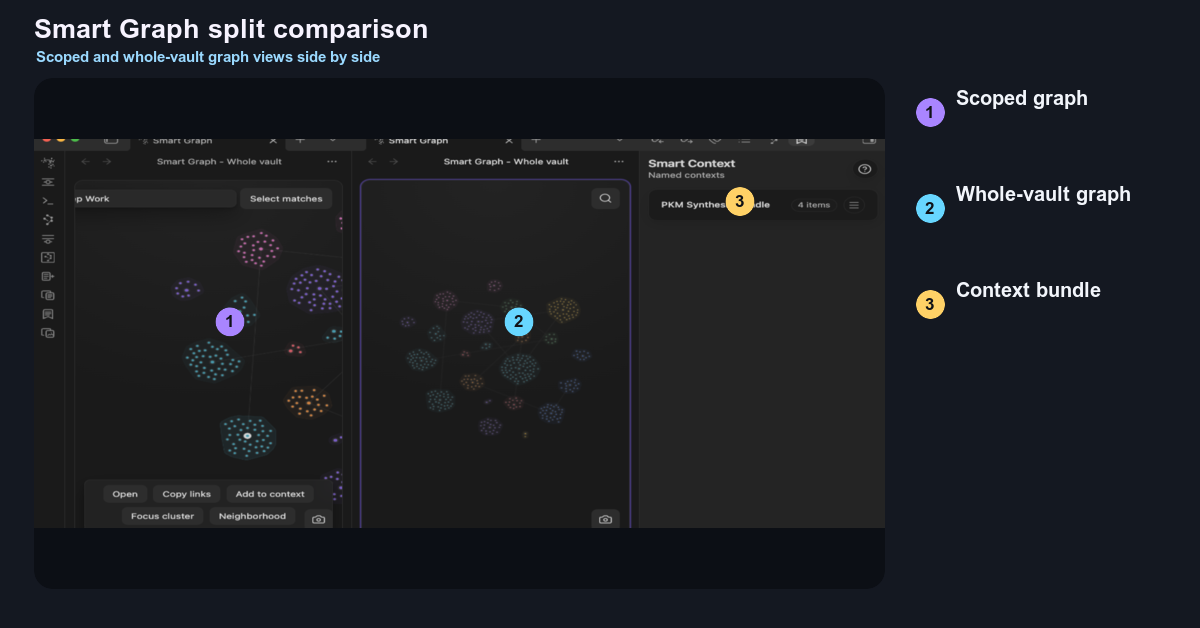Open Smart Context help icon
Viewport: 1200px width, 628px height.
tap(865, 169)
